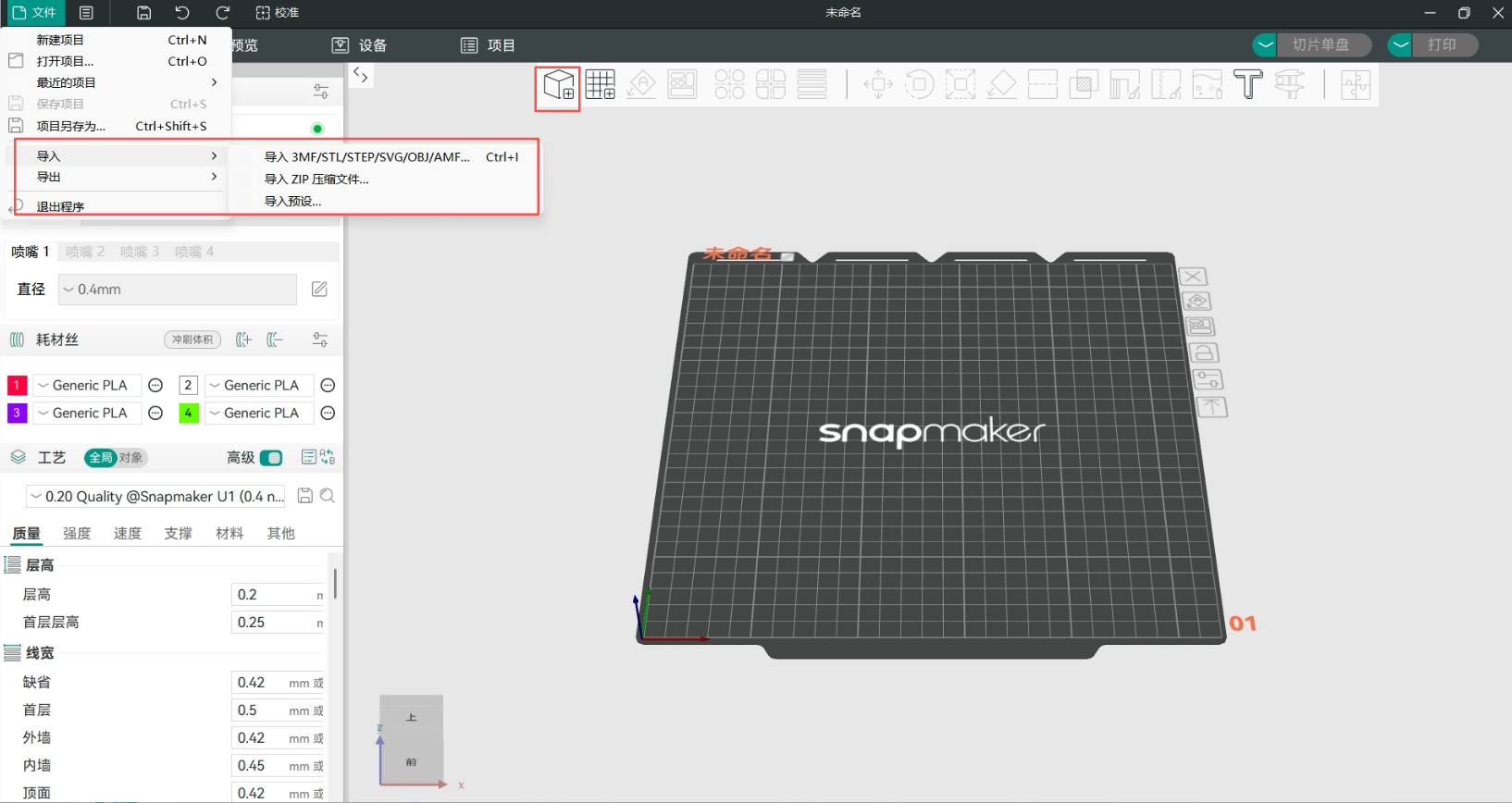
Task: Click the 冲刷体积 button
Action: pyautogui.click(x=192, y=340)
